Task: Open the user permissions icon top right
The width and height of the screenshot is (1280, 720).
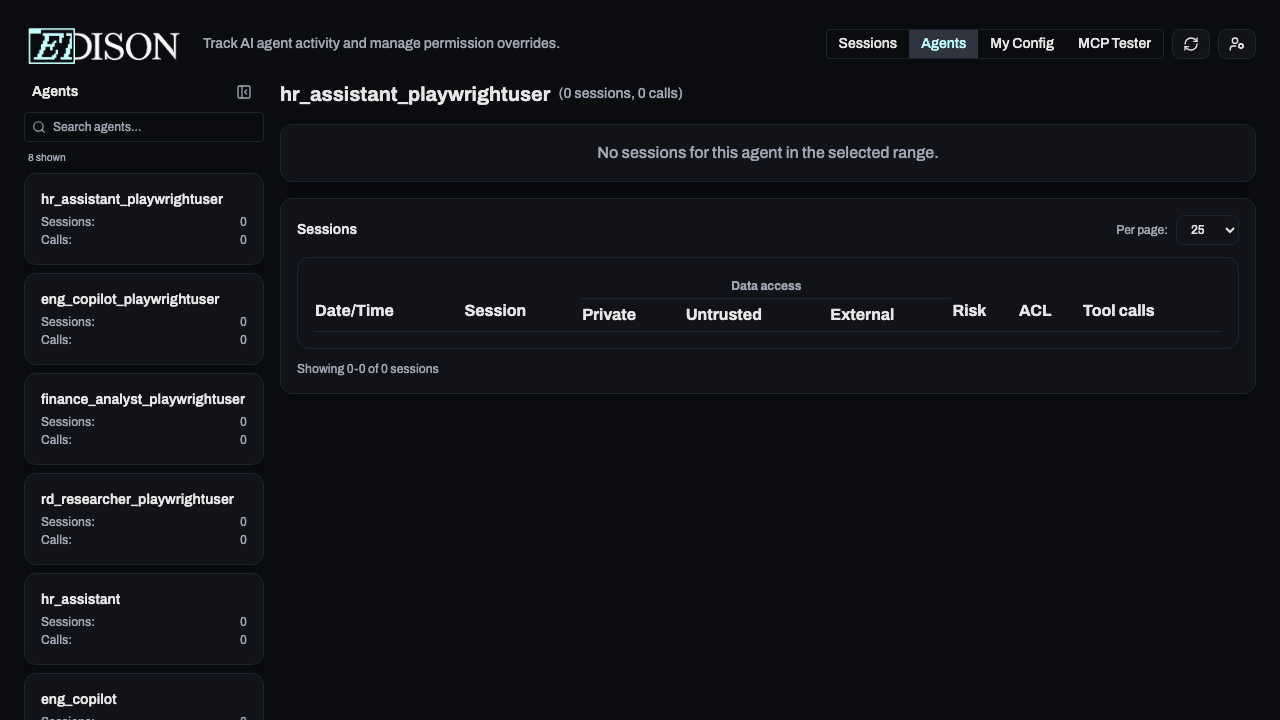Action: (1237, 44)
